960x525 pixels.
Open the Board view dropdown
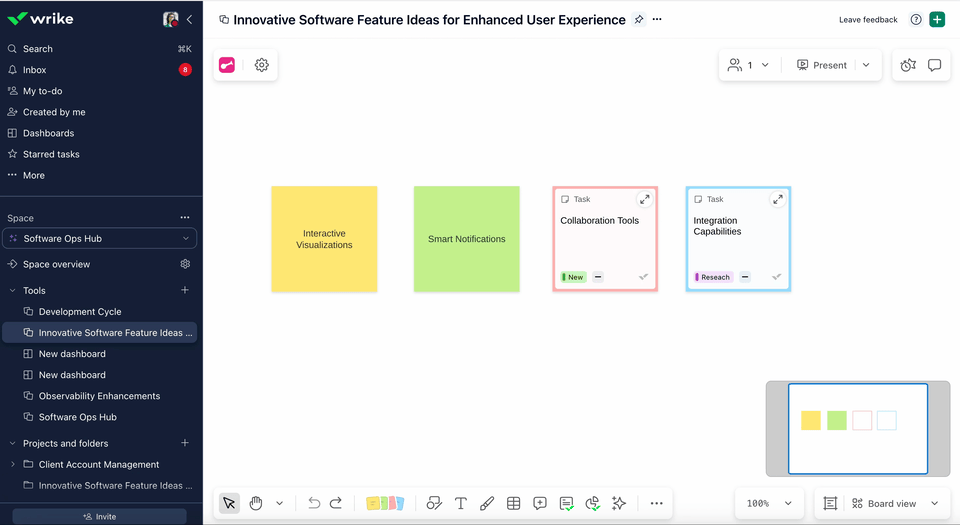[x=895, y=503]
